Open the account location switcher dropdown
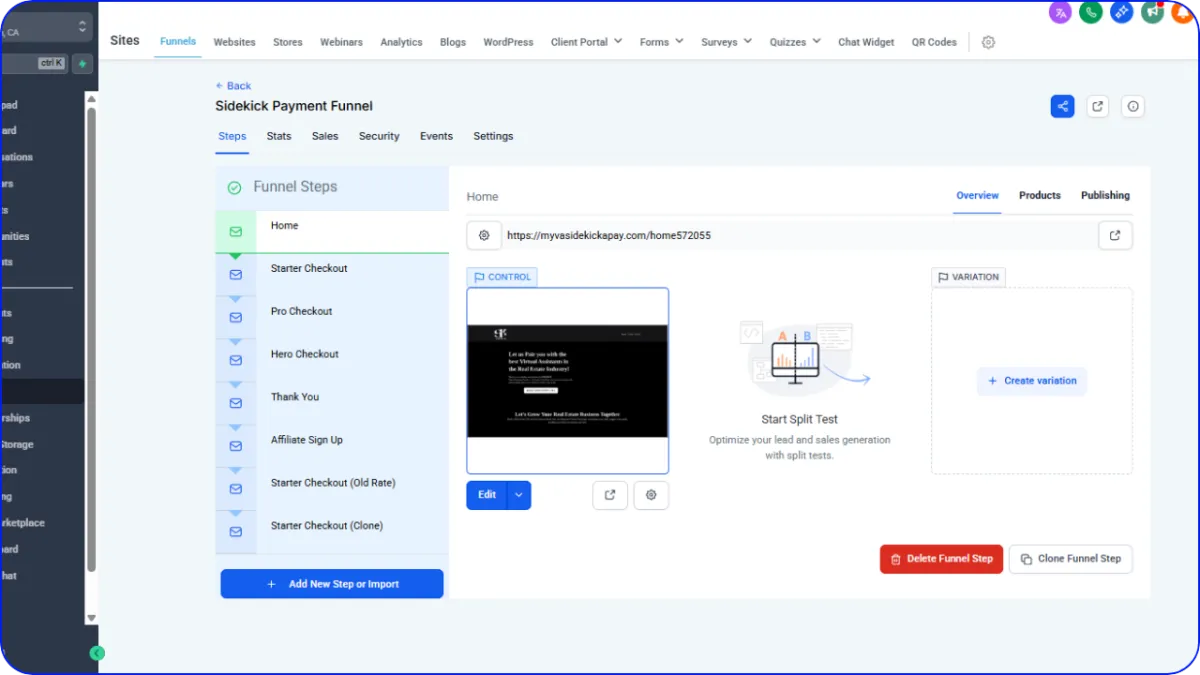The image size is (1200, 675). pos(45,27)
